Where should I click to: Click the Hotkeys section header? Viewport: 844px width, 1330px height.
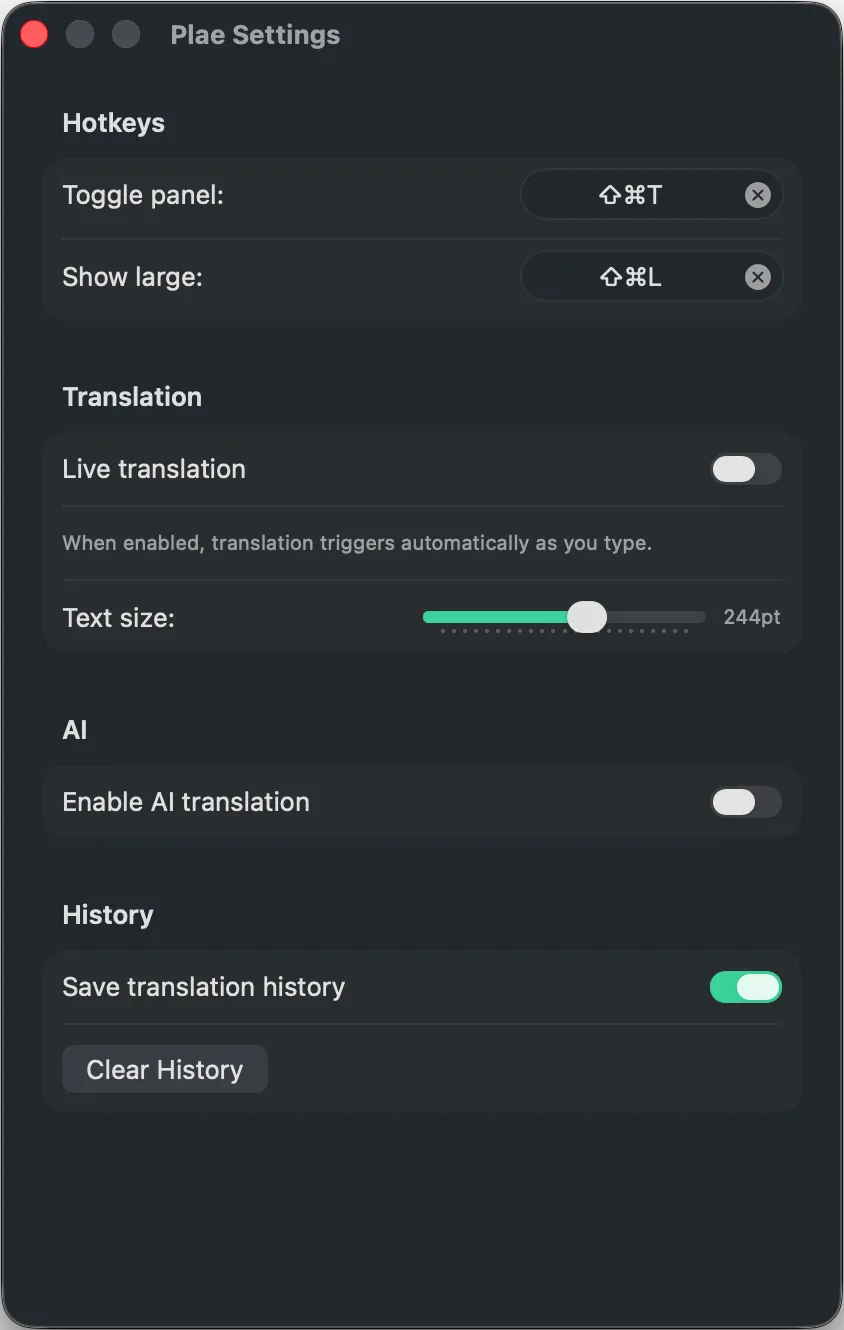pos(113,123)
